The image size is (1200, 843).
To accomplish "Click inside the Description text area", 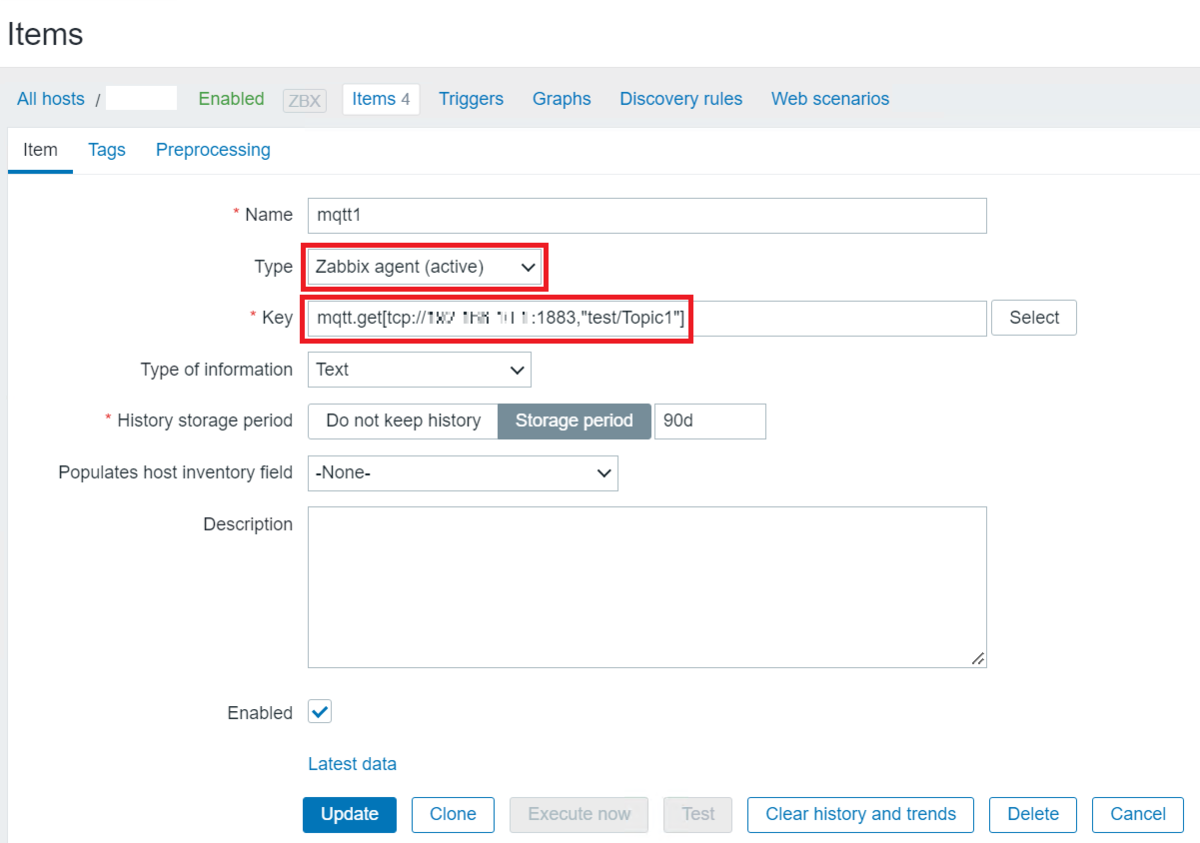I will point(647,587).
